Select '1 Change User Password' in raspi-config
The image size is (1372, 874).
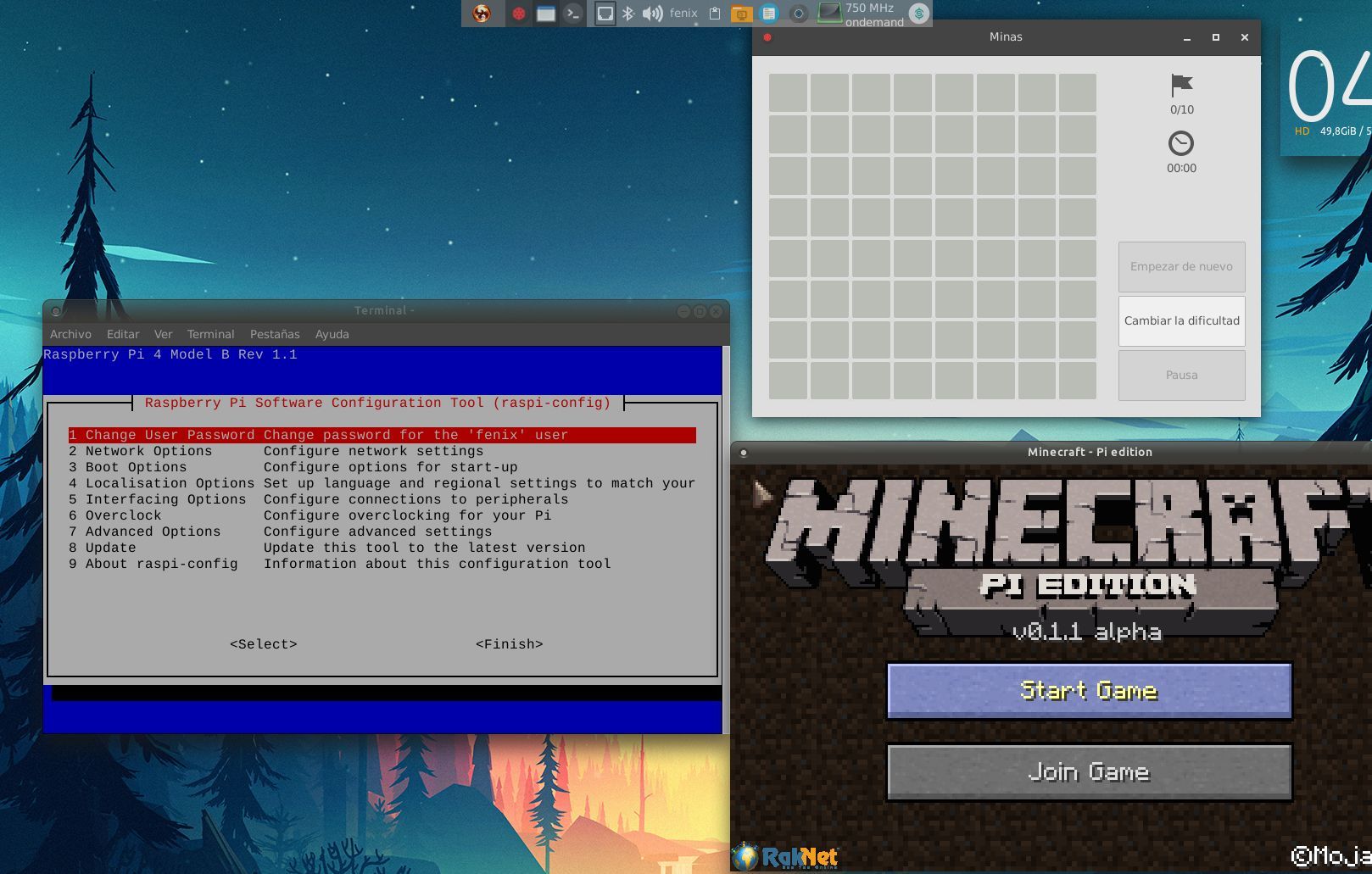click(x=382, y=435)
